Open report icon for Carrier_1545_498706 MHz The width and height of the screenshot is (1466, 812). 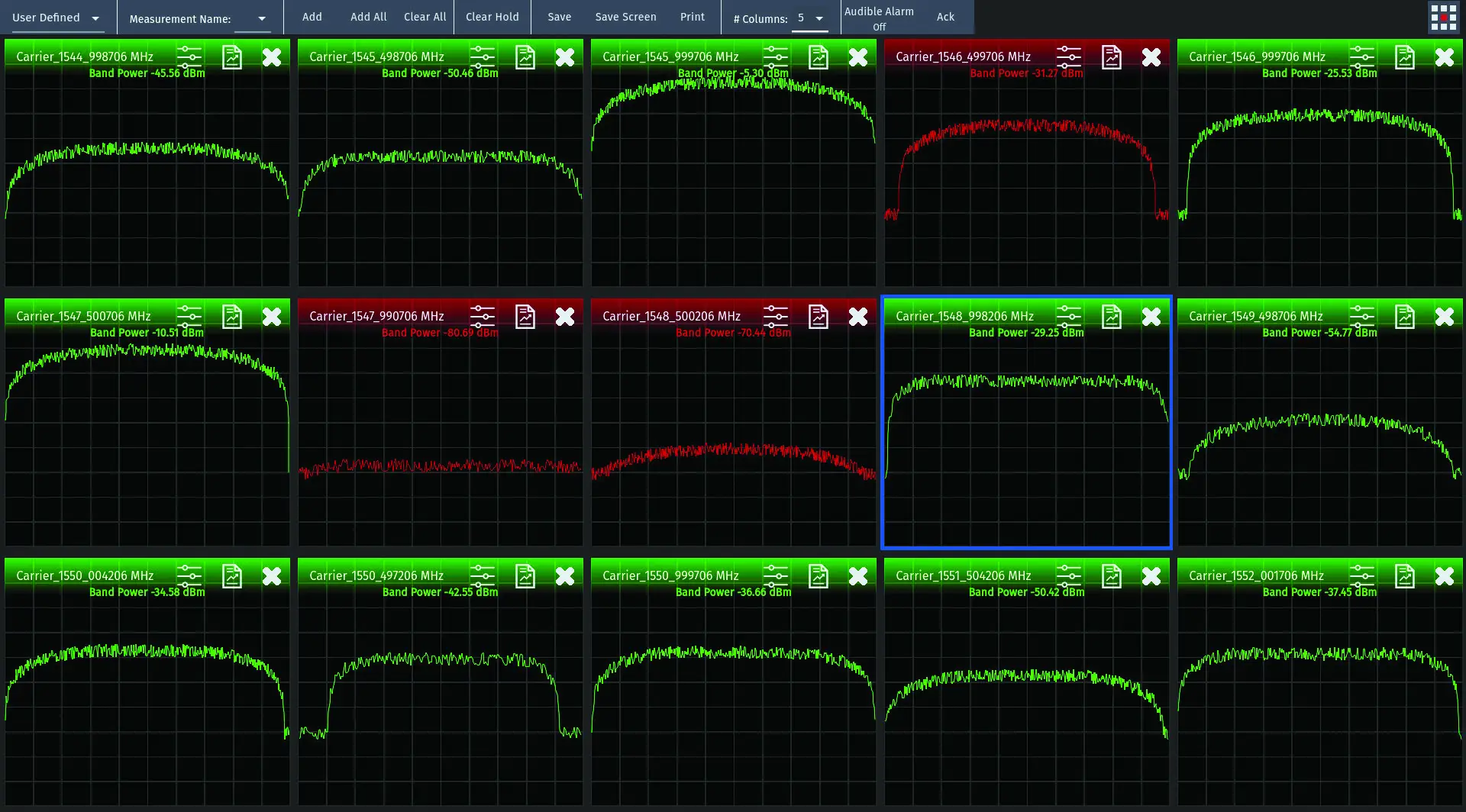tap(525, 57)
